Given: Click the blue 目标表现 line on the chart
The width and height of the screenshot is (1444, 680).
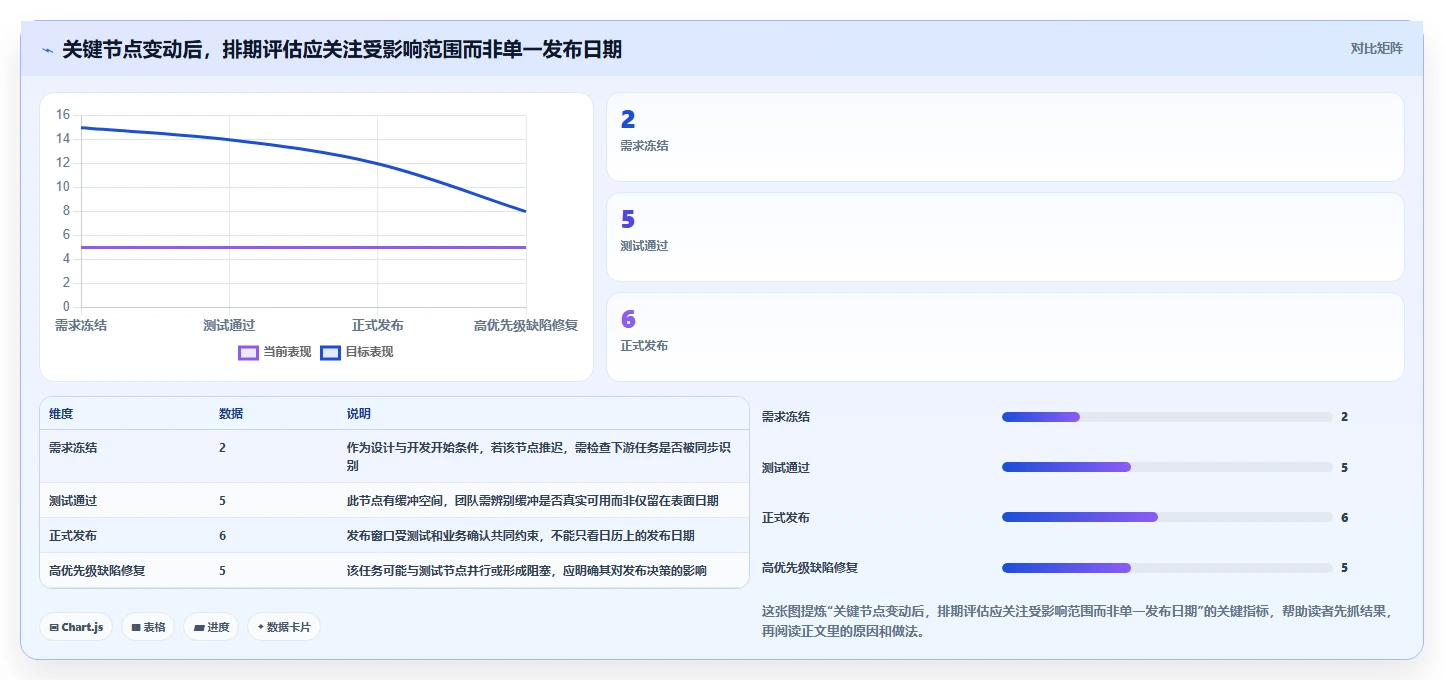Looking at the screenshot, I should tap(378, 163).
